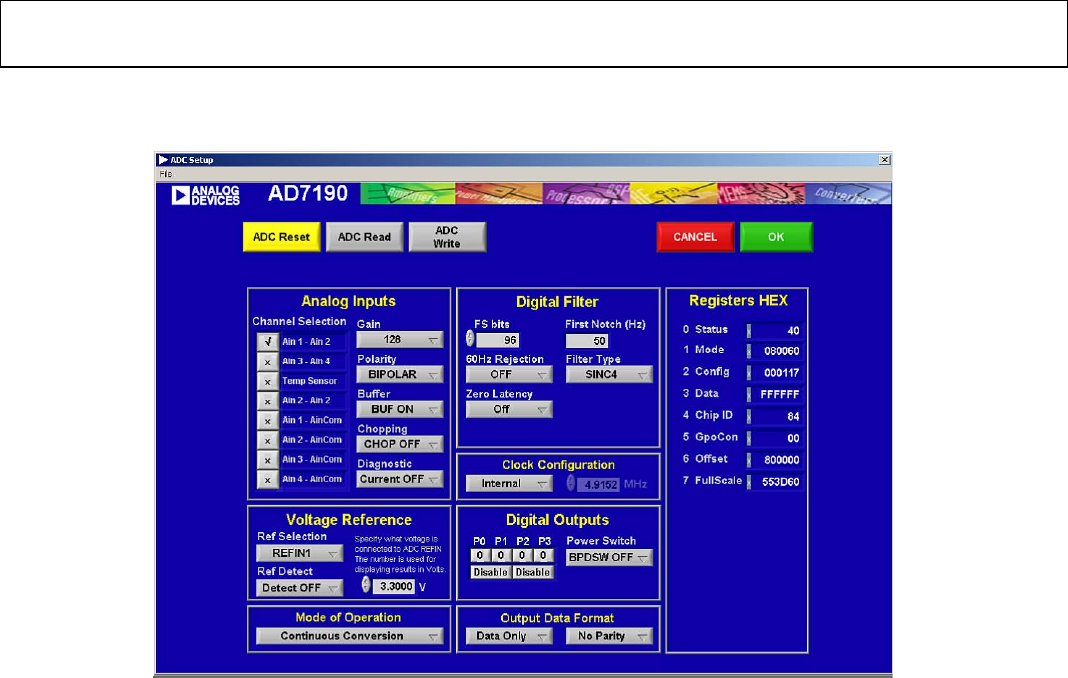Enable the Temp Sensor channel
The image size is (1068, 678).
click(x=268, y=381)
